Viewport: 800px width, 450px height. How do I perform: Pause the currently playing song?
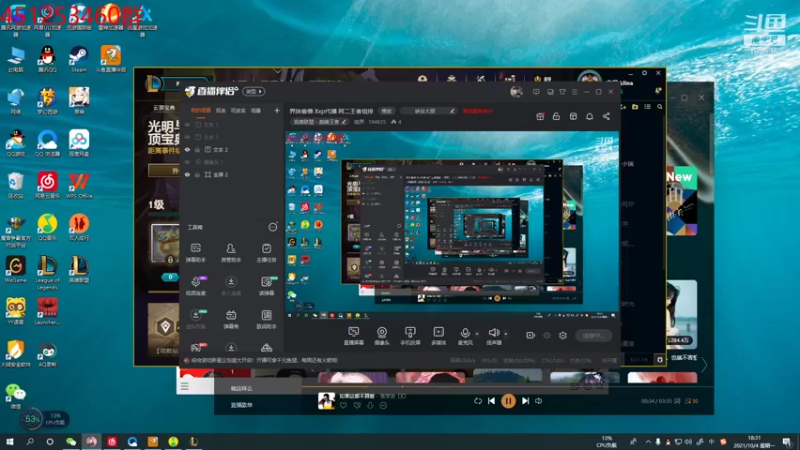tap(508, 401)
